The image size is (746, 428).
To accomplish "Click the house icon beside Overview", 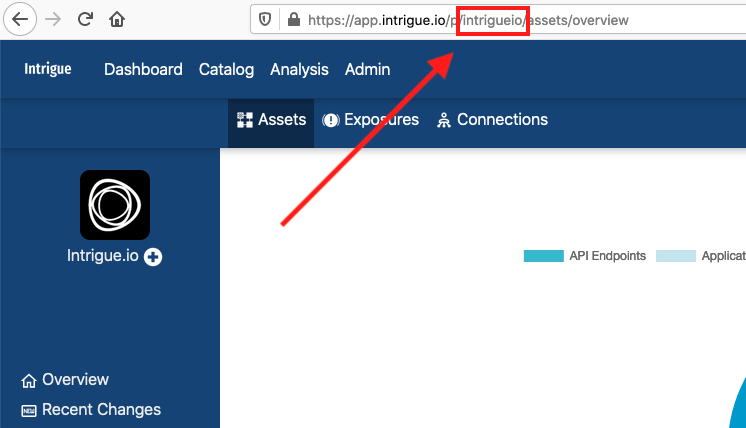I will pyautogui.click(x=29, y=381).
